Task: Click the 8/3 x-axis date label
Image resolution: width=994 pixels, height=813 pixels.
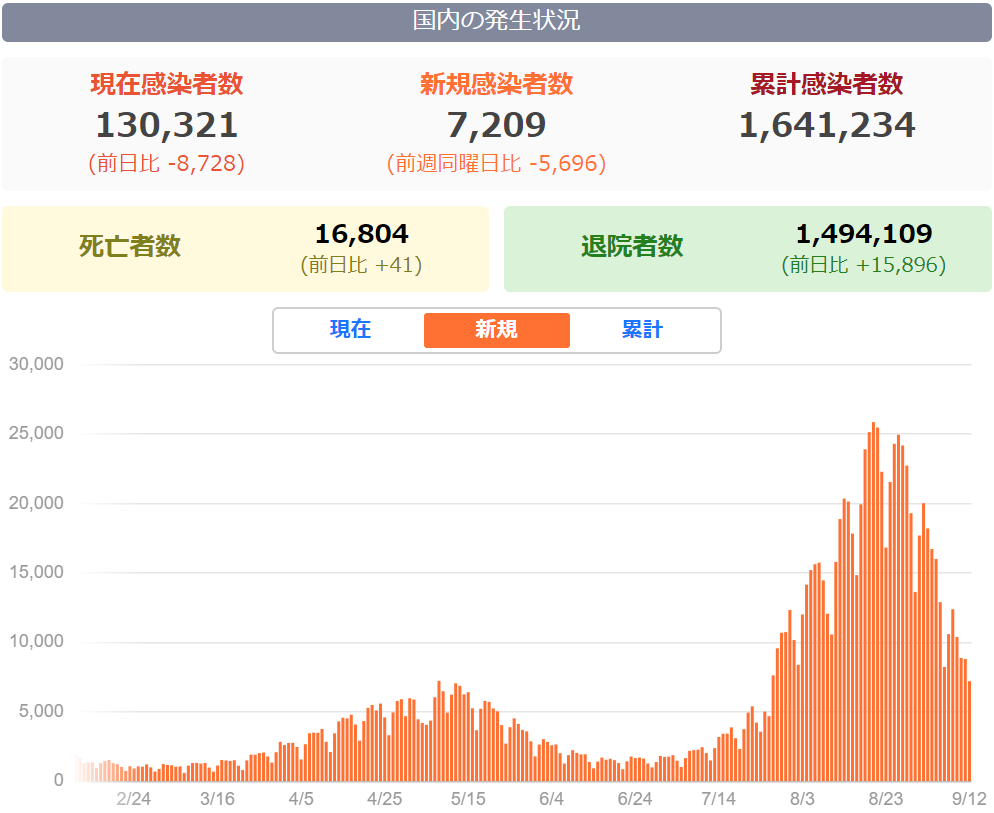Action: coord(802,798)
